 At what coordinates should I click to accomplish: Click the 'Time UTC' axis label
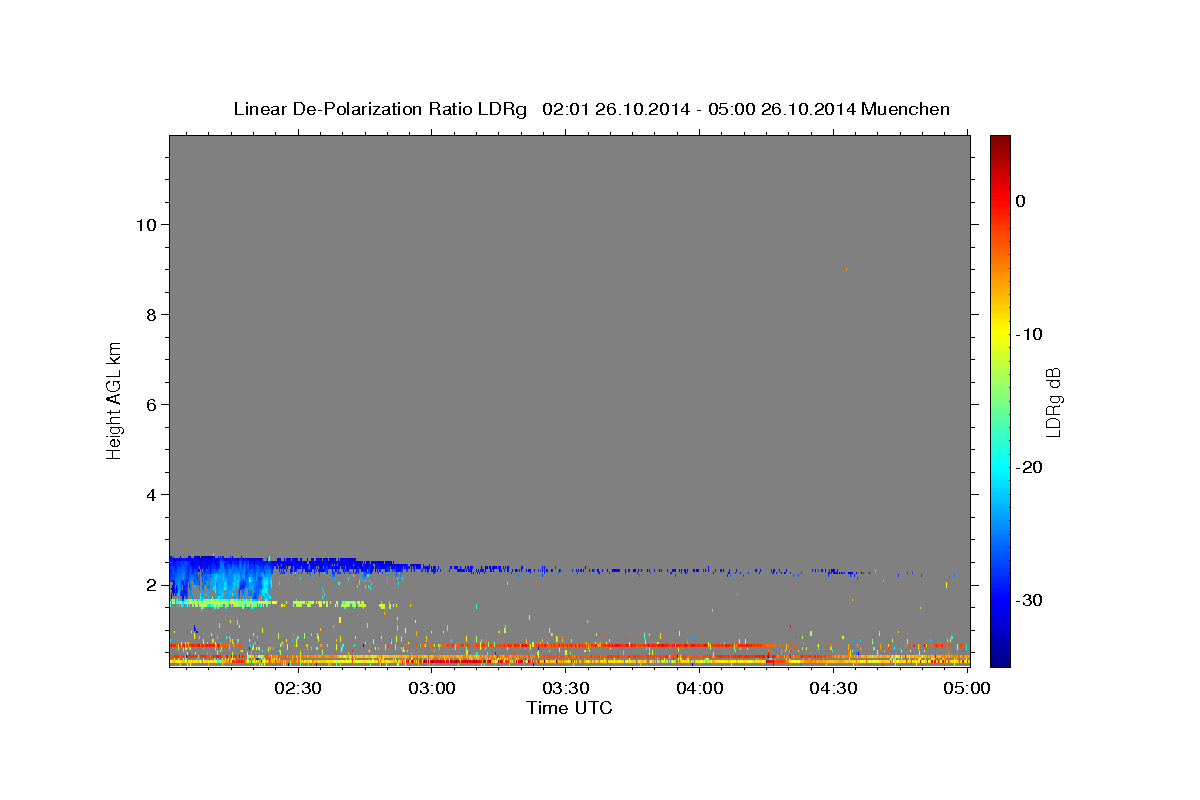pyautogui.click(x=569, y=708)
